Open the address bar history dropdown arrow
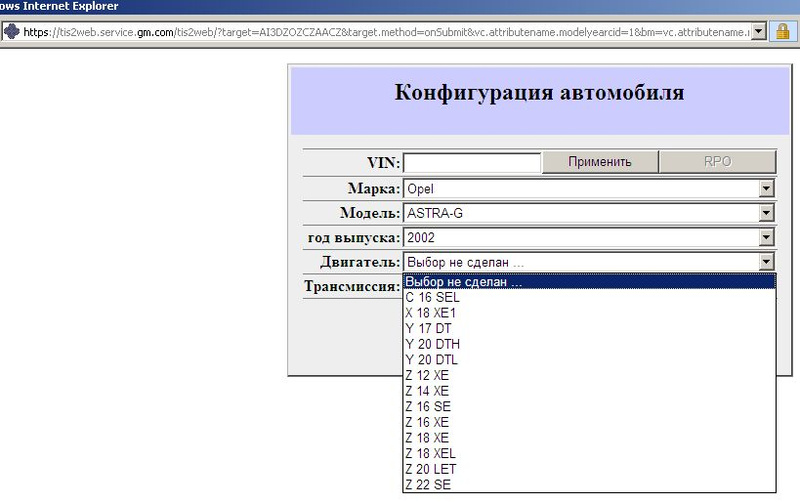Image resolution: width=800 pixels, height=502 pixels. coord(759,32)
